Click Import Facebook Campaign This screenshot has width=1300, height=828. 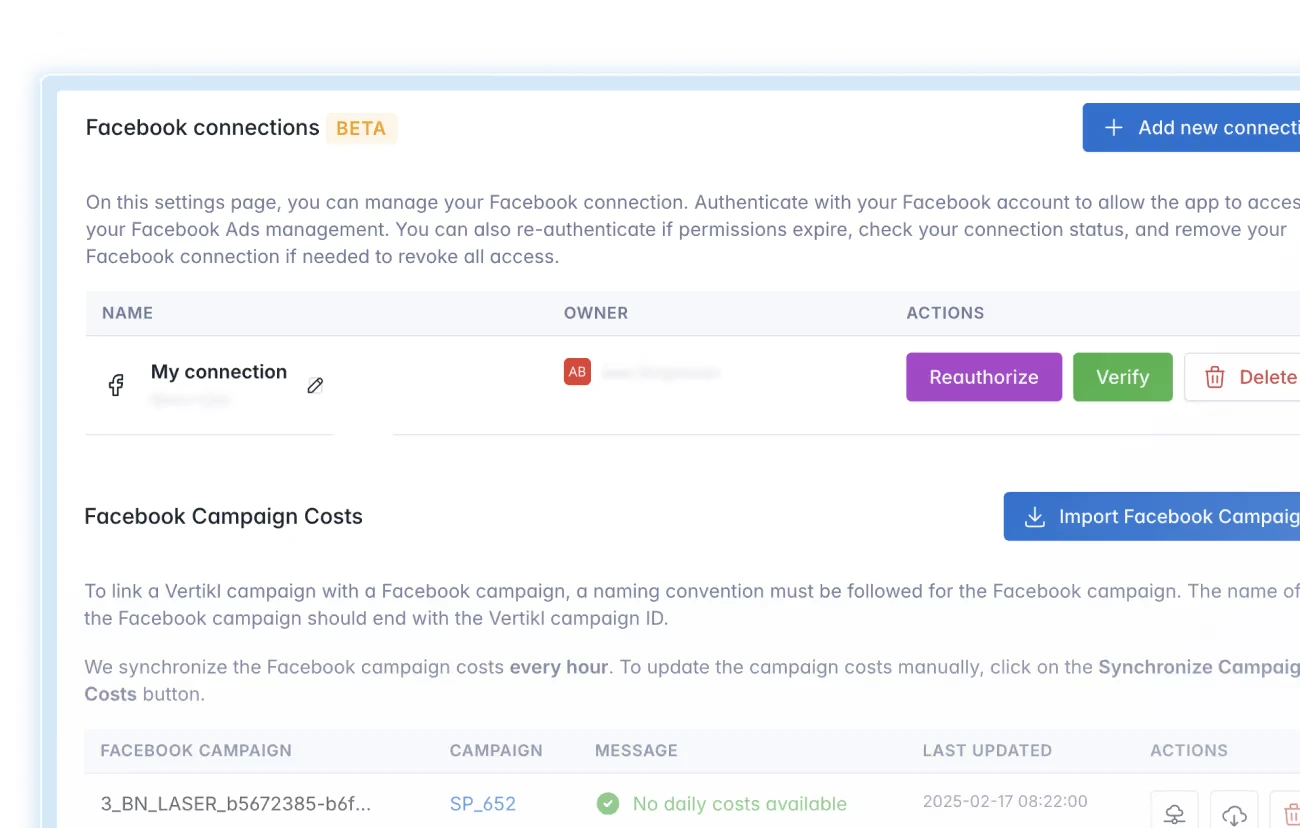[x=1160, y=516]
